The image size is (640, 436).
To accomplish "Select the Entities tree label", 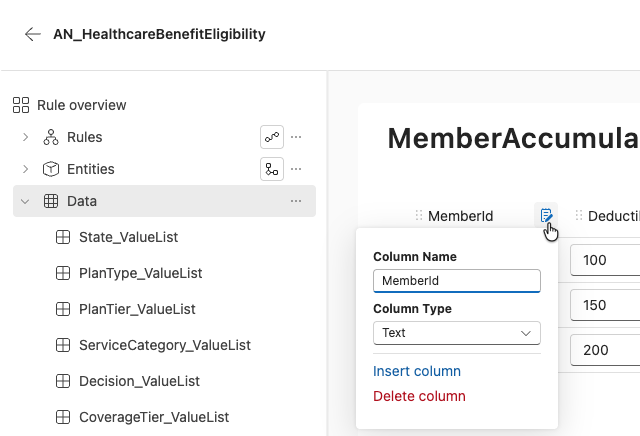I will pos(91,169).
